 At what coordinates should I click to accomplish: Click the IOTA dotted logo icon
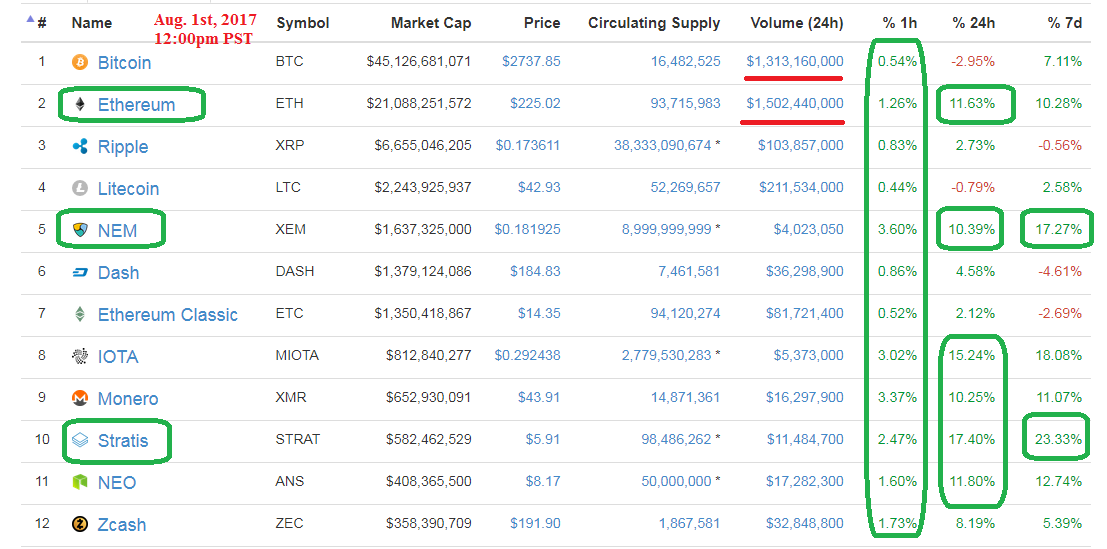coord(80,356)
